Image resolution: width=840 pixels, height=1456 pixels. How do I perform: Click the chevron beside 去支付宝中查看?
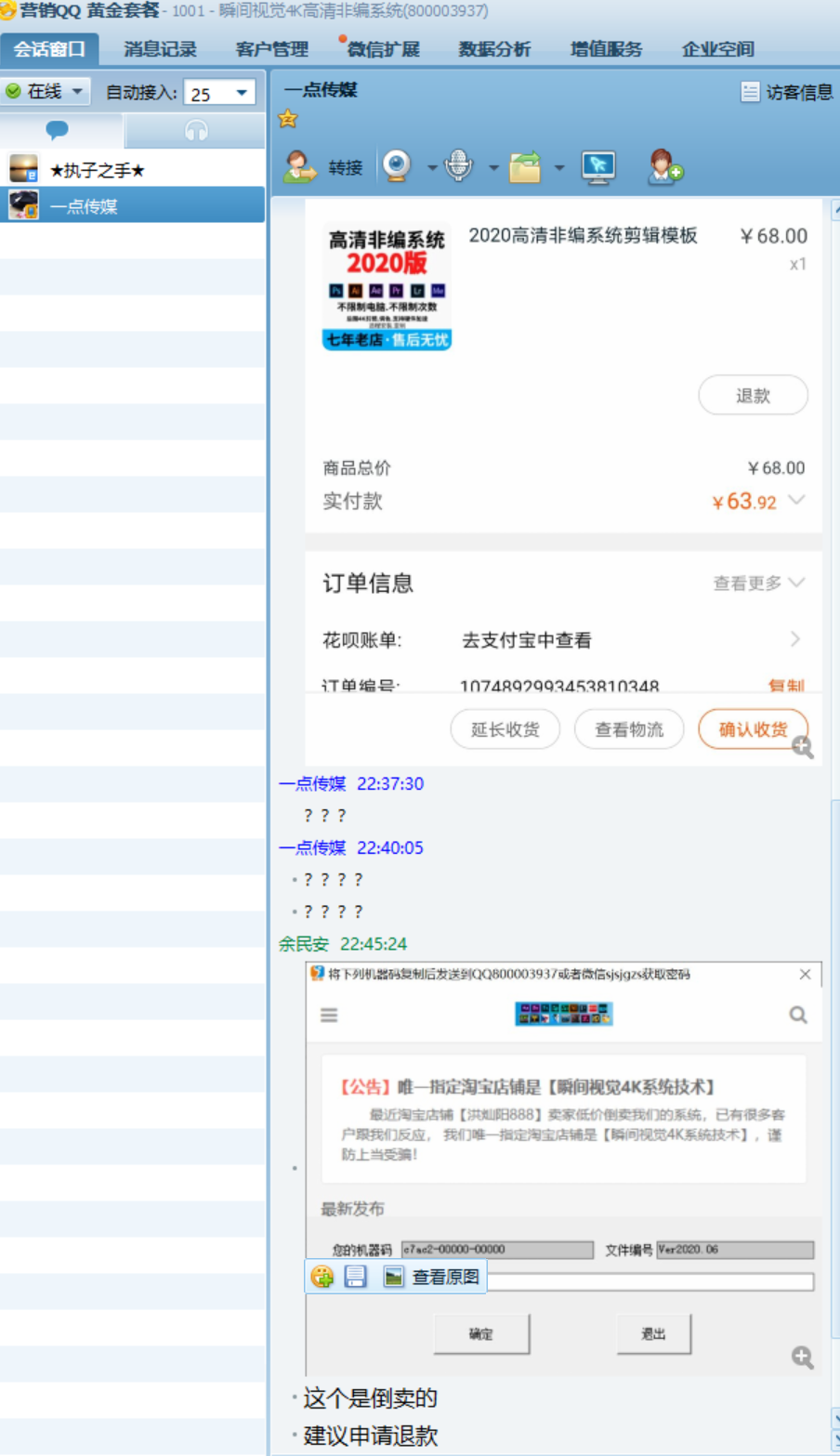(795, 639)
